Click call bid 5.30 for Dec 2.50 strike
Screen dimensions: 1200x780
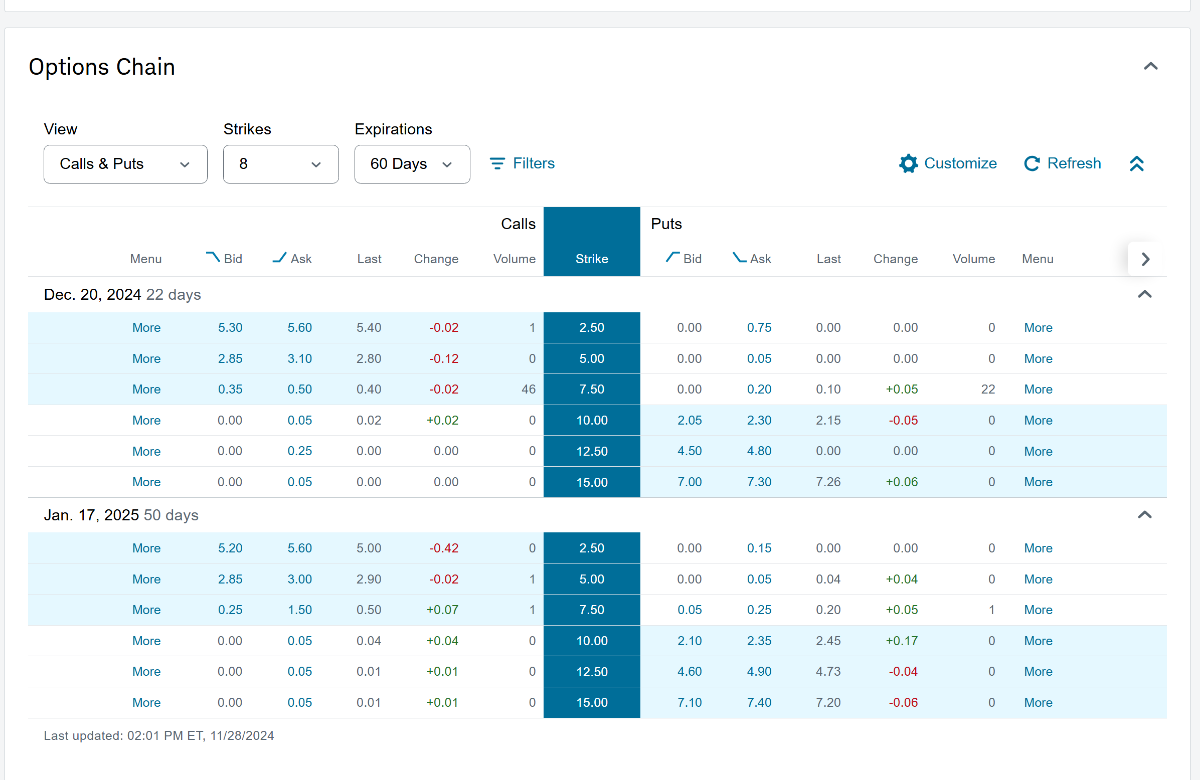click(229, 328)
